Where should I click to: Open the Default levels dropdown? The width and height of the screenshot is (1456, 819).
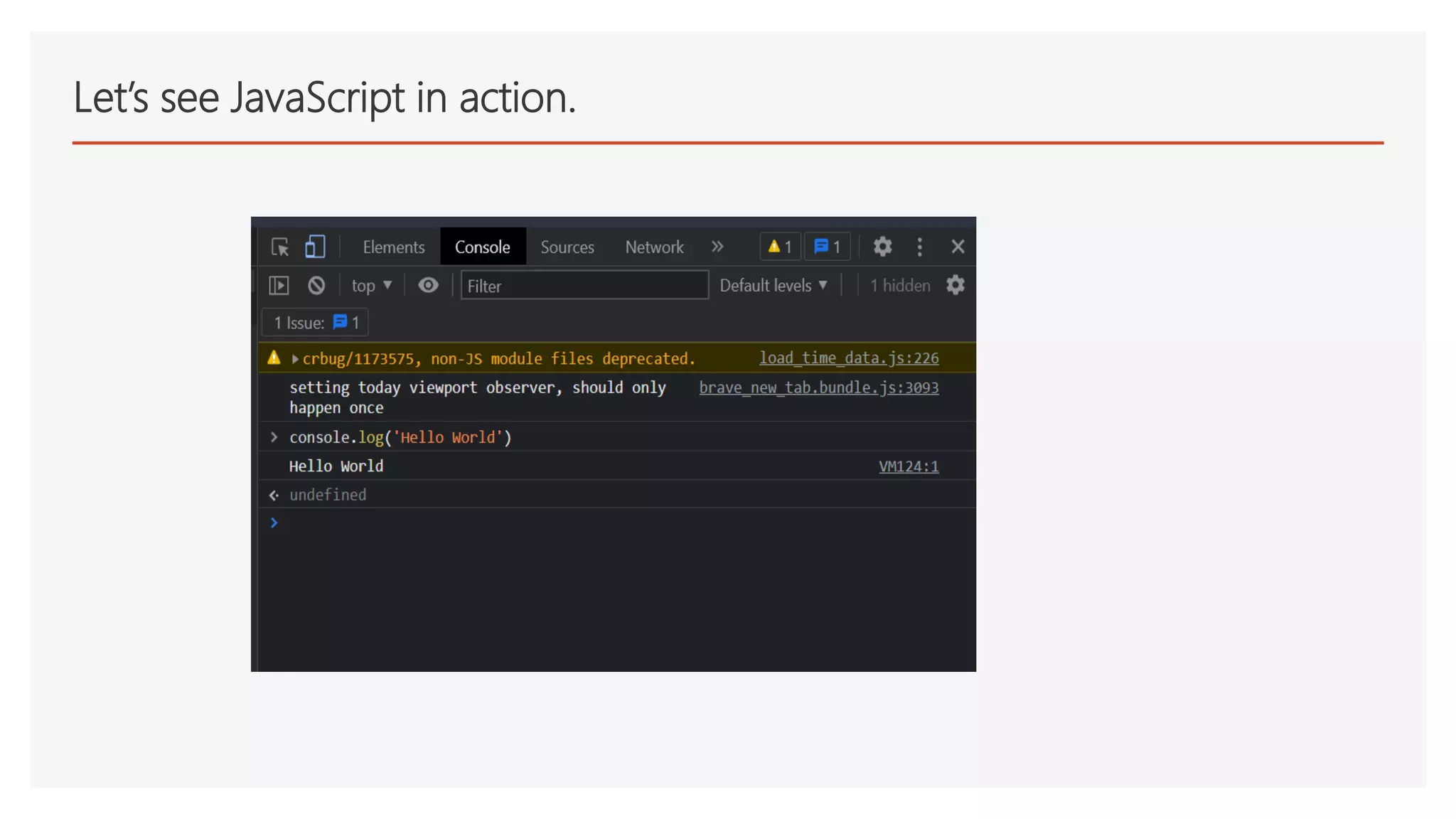tap(773, 285)
